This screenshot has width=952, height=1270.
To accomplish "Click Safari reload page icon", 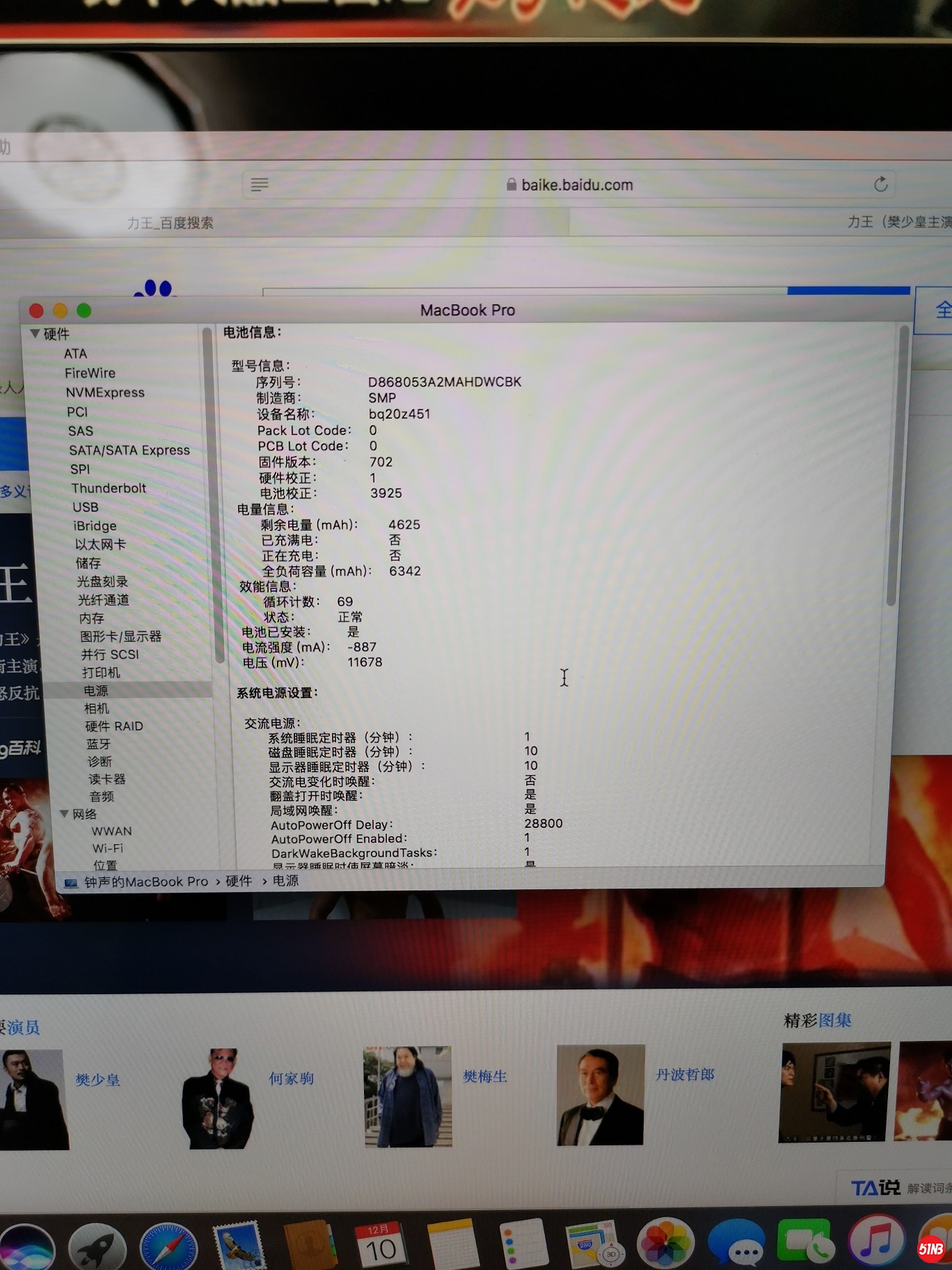I will (x=880, y=185).
